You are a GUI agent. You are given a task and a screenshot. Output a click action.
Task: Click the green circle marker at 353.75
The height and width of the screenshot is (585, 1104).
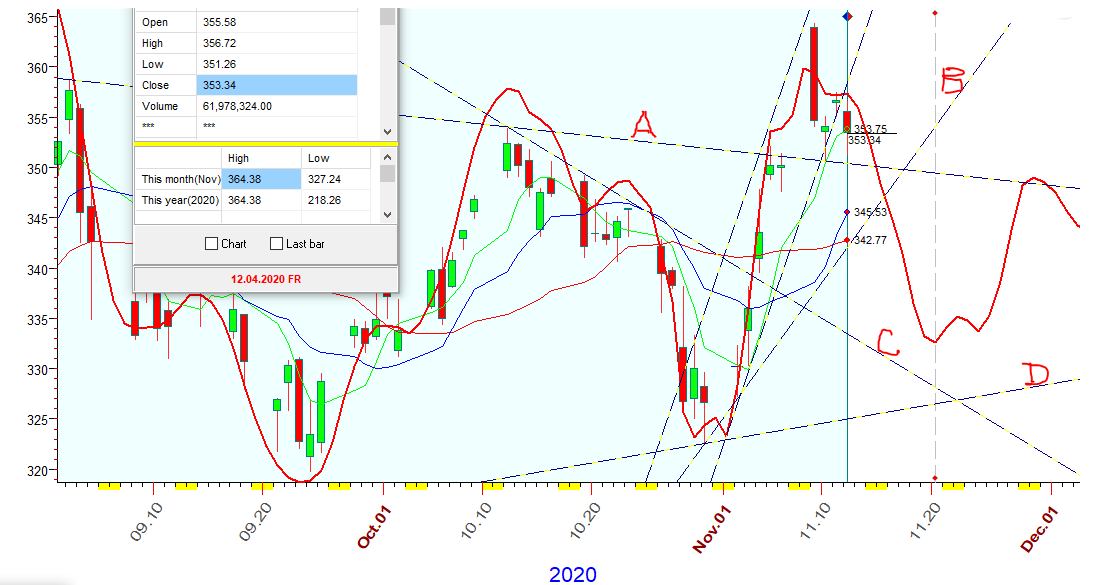[x=847, y=129]
